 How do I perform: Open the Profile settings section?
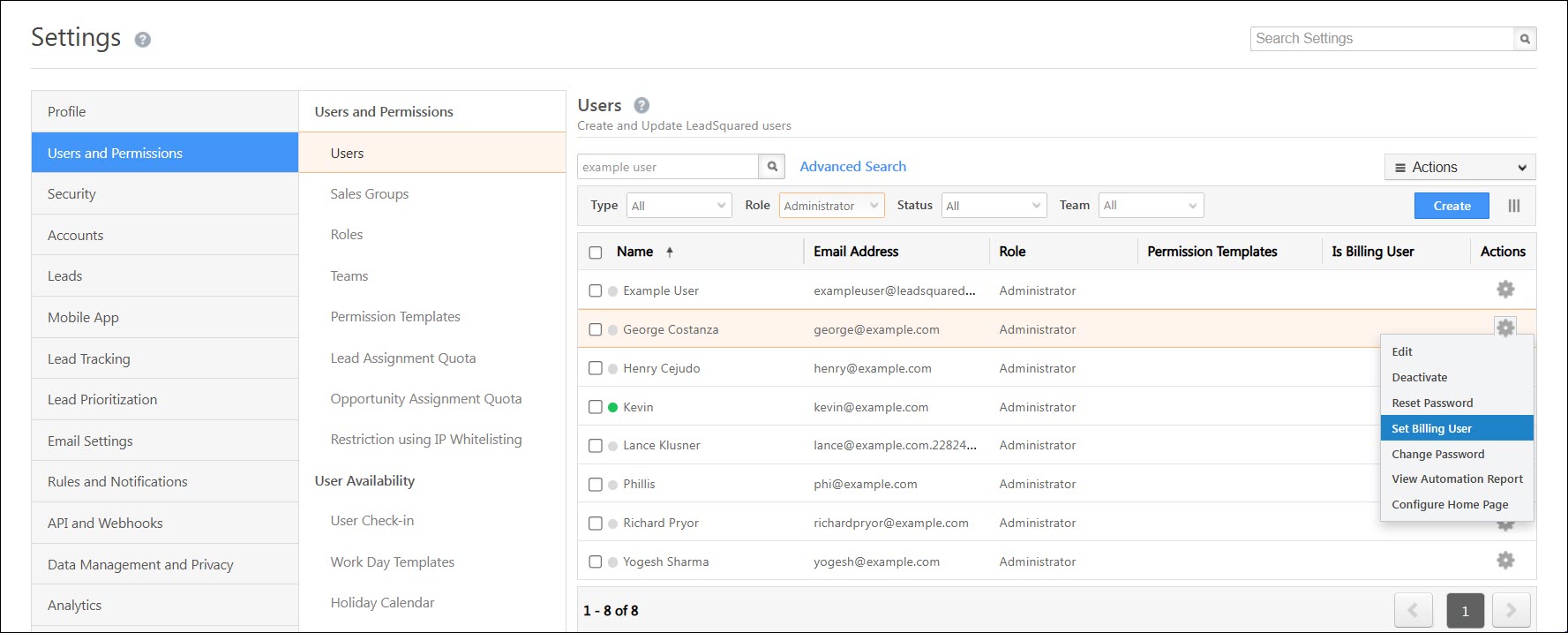[165, 111]
